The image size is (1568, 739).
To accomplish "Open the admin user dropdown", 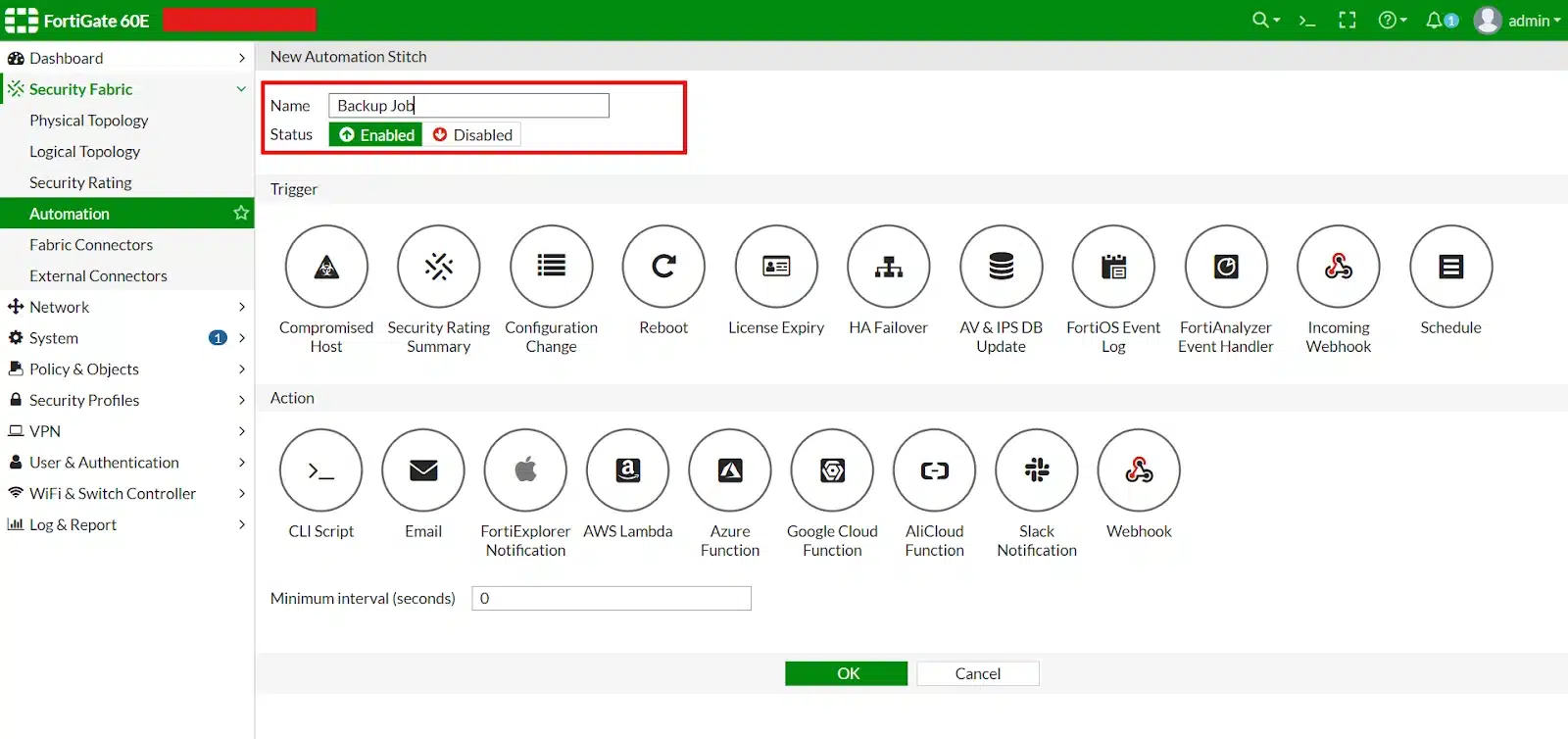I will [1518, 21].
